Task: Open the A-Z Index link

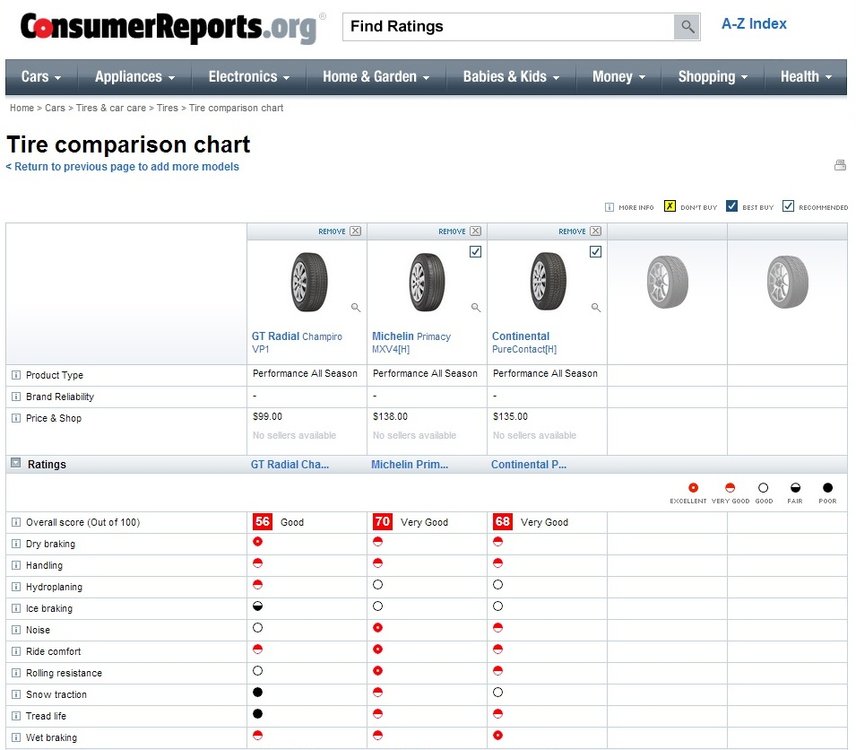Action: (754, 24)
